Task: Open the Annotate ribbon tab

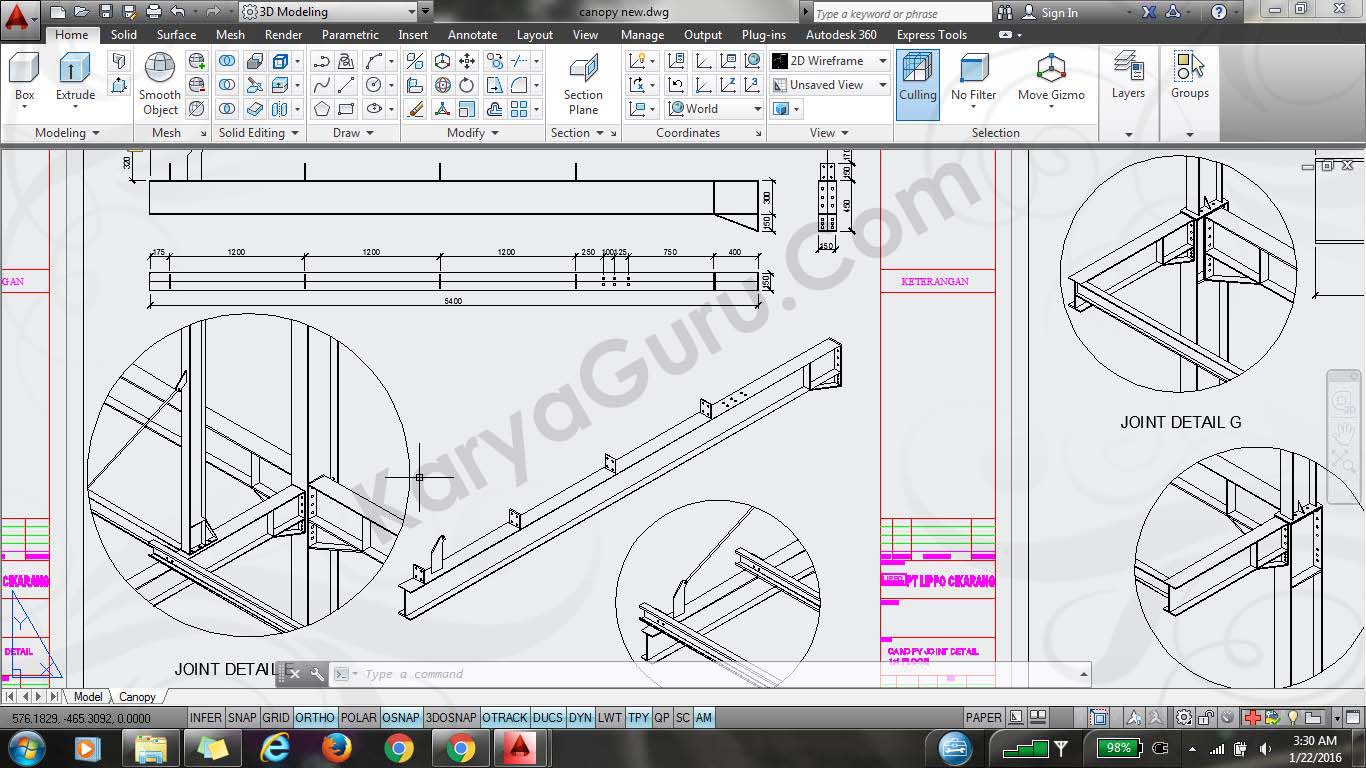Action: point(472,34)
